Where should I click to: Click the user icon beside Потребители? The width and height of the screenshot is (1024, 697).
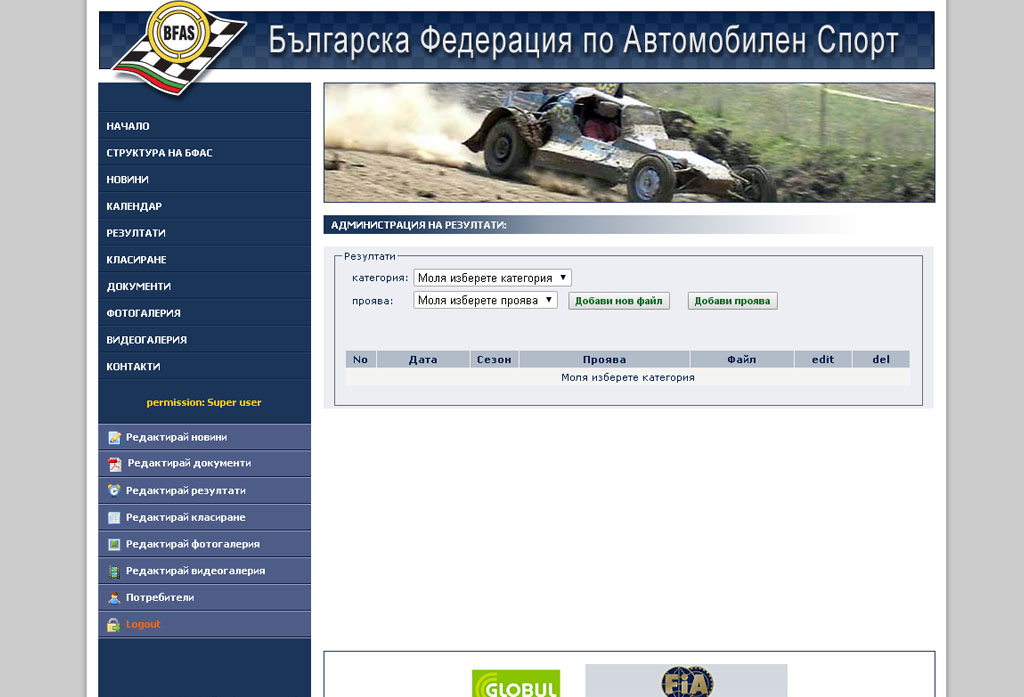(x=114, y=598)
